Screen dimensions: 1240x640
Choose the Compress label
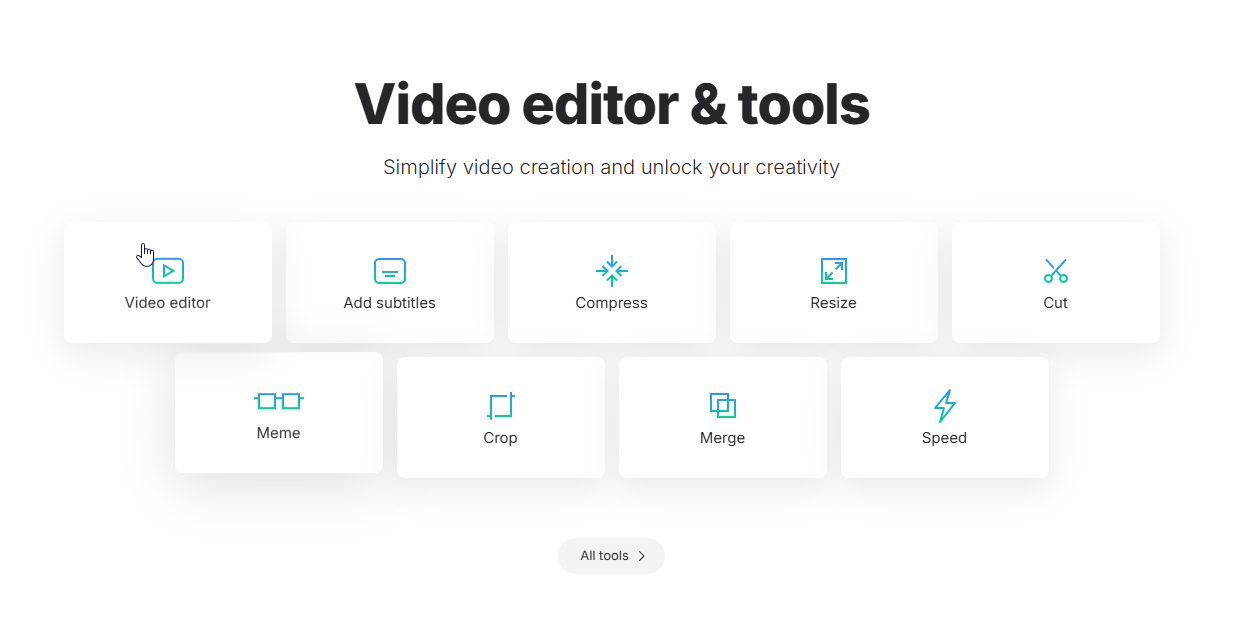(612, 303)
